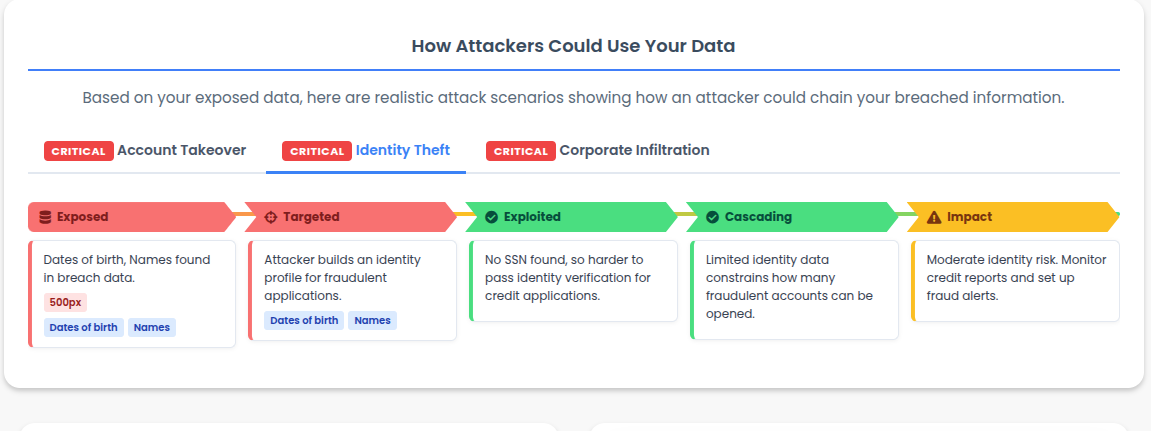This screenshot has width=1151, height=431.
Task: Switch to the Account Takeover tab
Action: pos(181,150)
